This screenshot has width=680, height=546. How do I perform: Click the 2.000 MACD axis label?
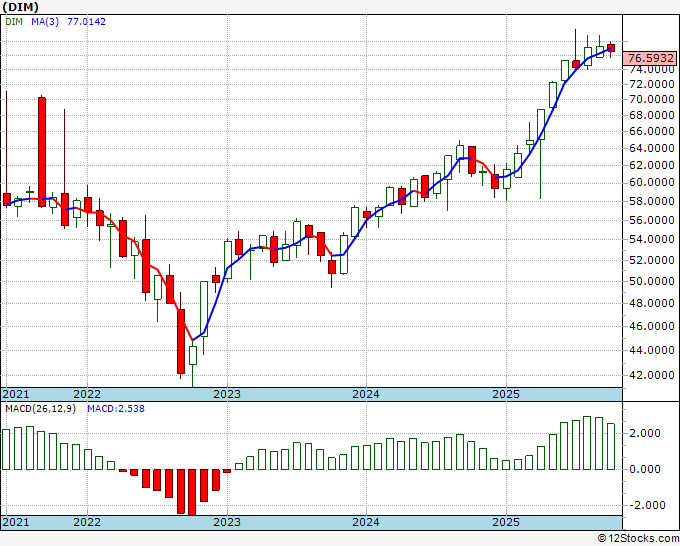[646, 433]
